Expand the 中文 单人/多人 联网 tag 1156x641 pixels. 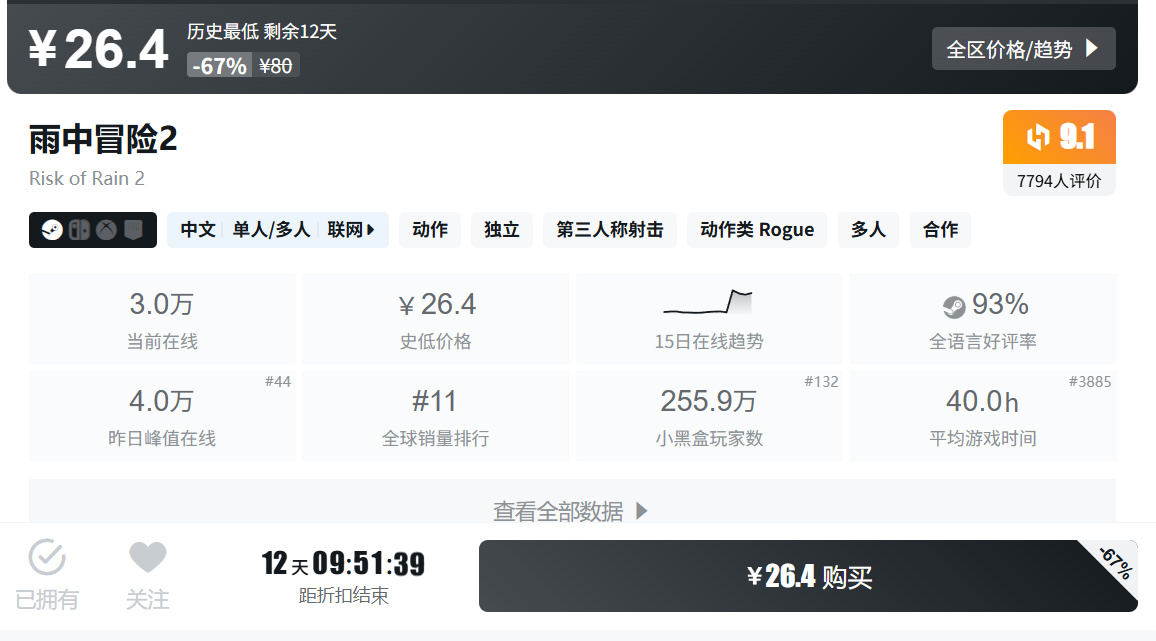coord(278,230)
